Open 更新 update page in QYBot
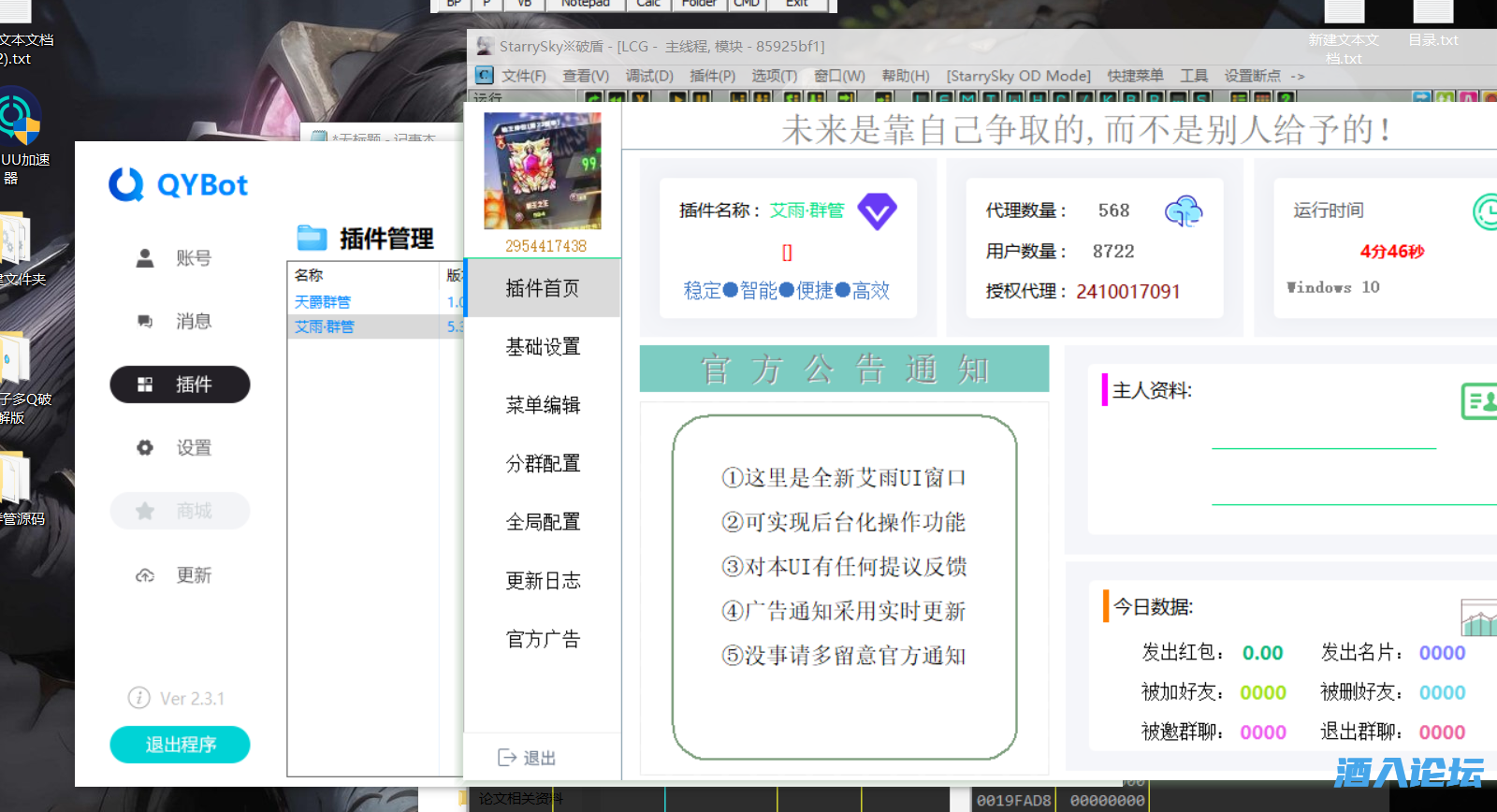The width and height of the screenshot is (1497, 812). tap(180, 575)
